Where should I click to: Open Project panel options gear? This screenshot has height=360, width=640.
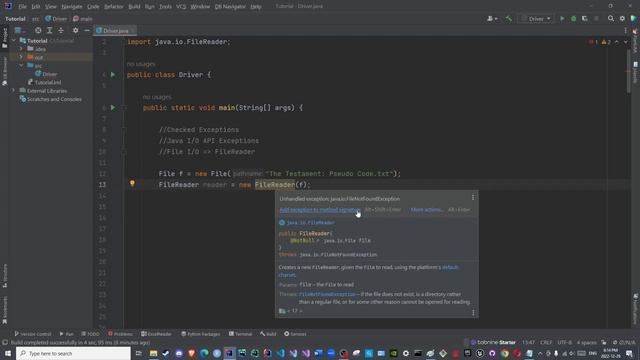(75, 31)
